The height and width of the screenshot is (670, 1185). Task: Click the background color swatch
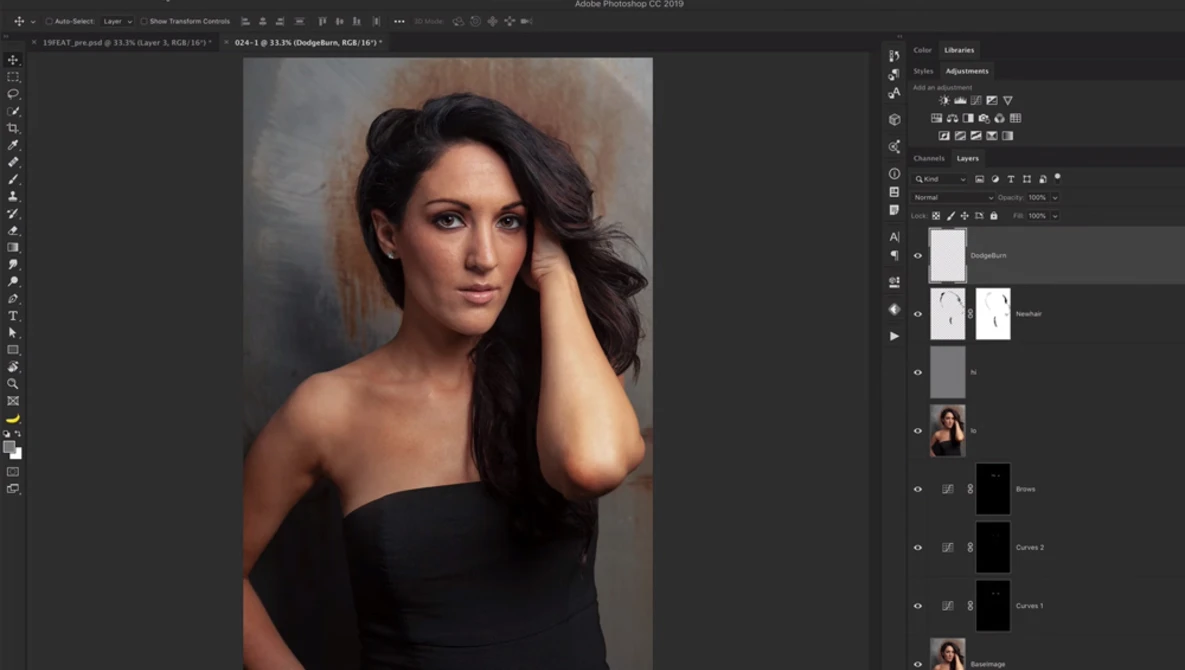[17, 455]
